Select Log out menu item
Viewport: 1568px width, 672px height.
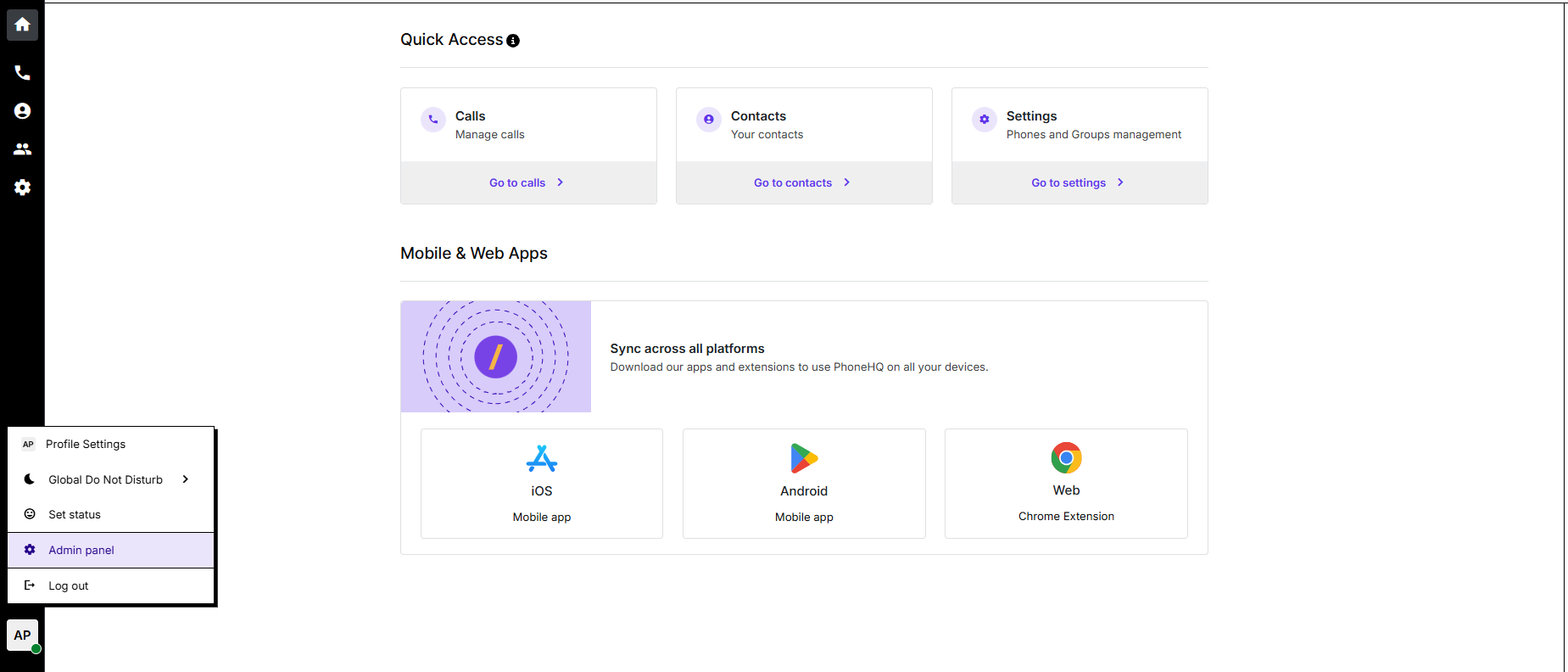tap(69, 585)
